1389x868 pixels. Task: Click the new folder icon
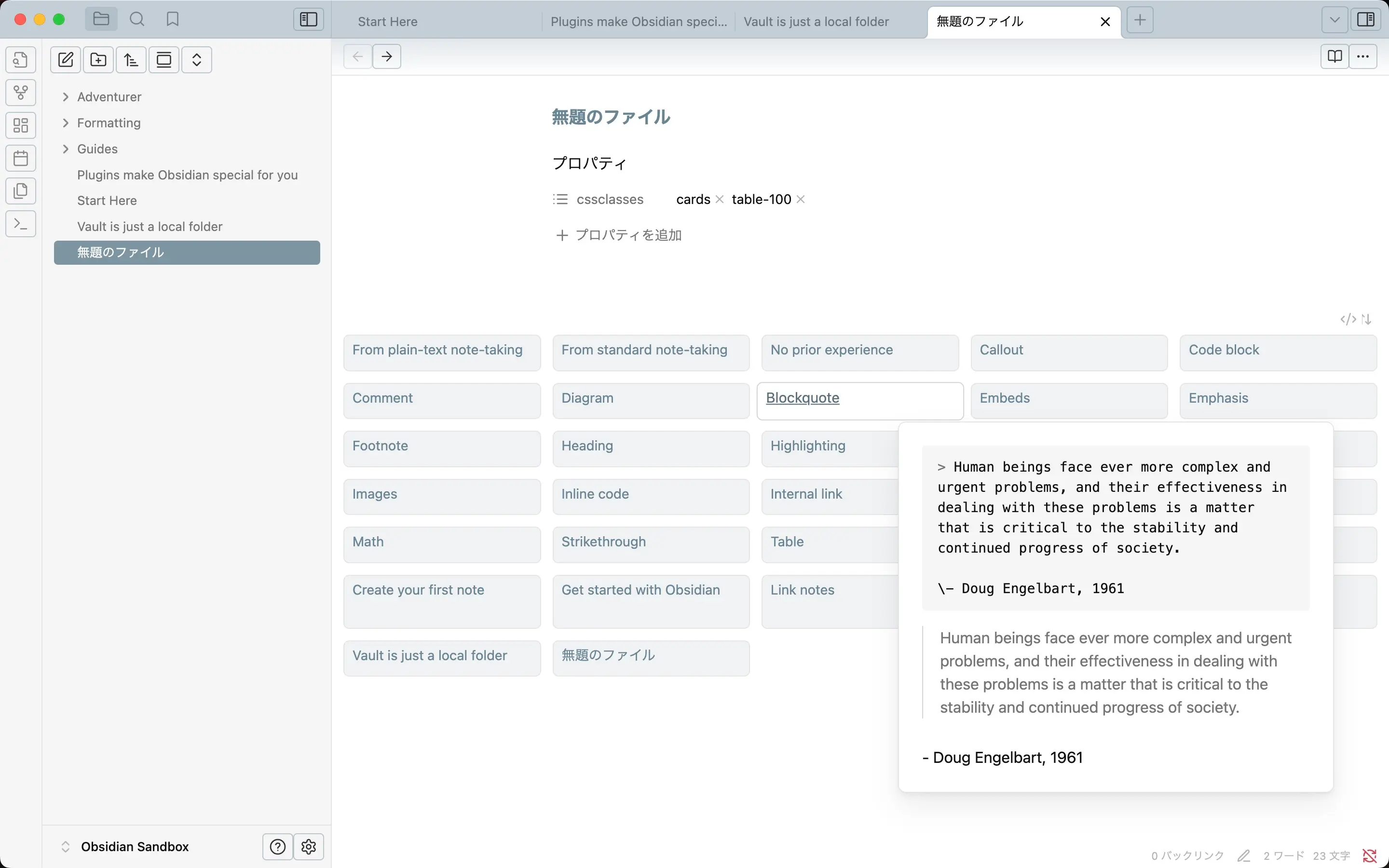(98, 60)
